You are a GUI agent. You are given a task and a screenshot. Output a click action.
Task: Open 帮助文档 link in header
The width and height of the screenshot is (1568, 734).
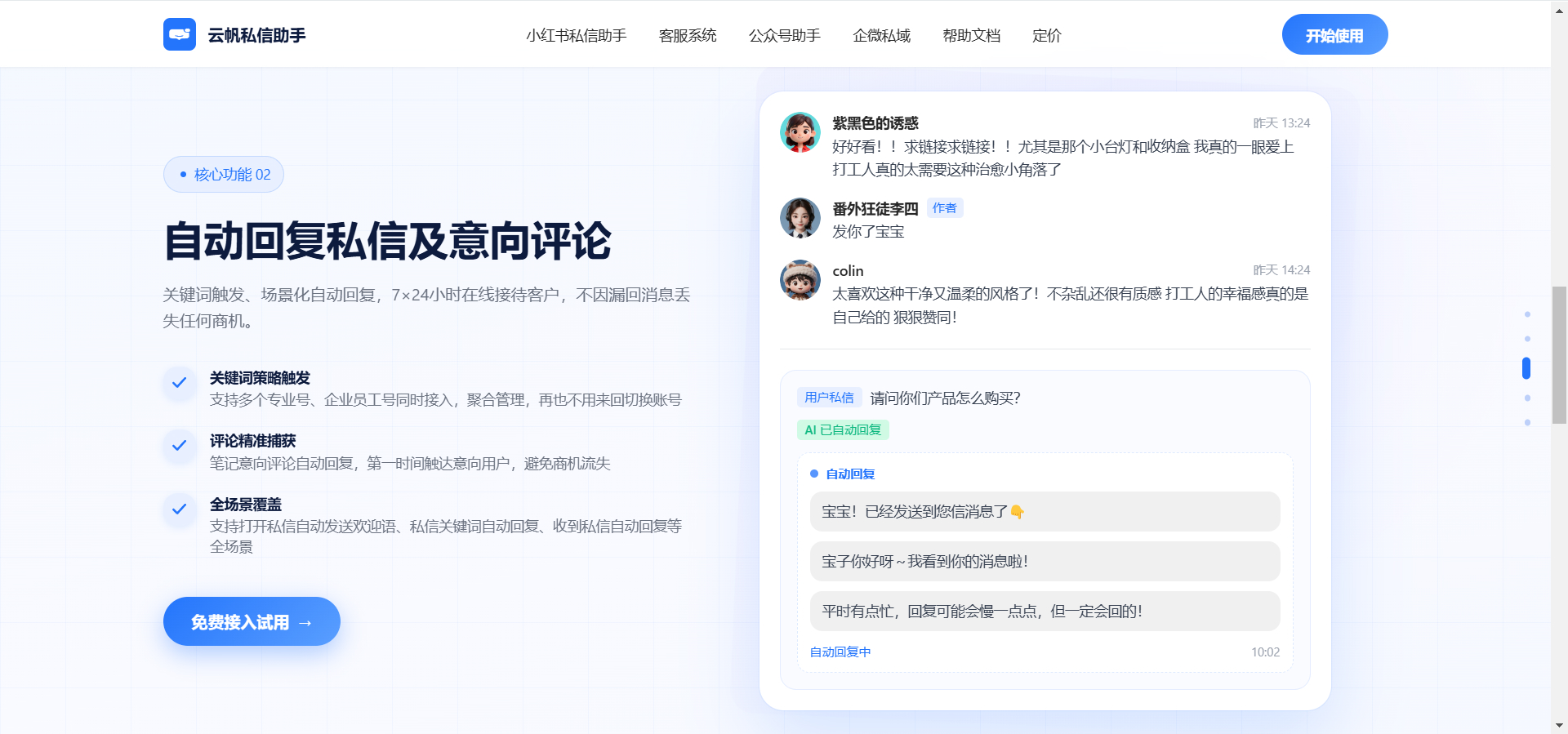pos(971,35)
